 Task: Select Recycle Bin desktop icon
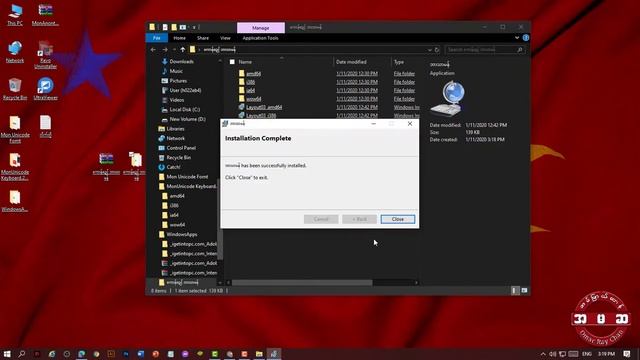point(15,89)
